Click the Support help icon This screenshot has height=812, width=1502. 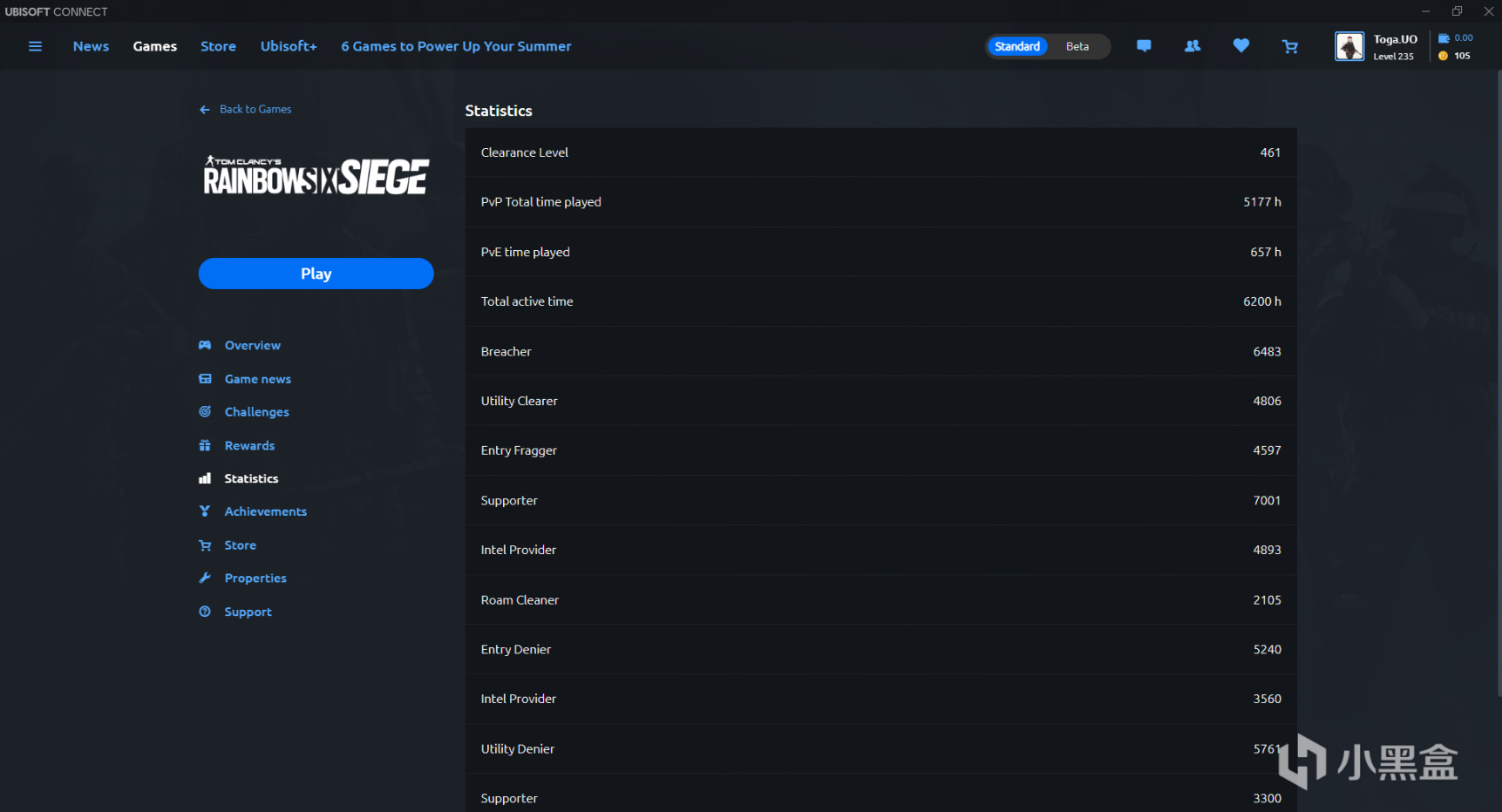[205, 612]
